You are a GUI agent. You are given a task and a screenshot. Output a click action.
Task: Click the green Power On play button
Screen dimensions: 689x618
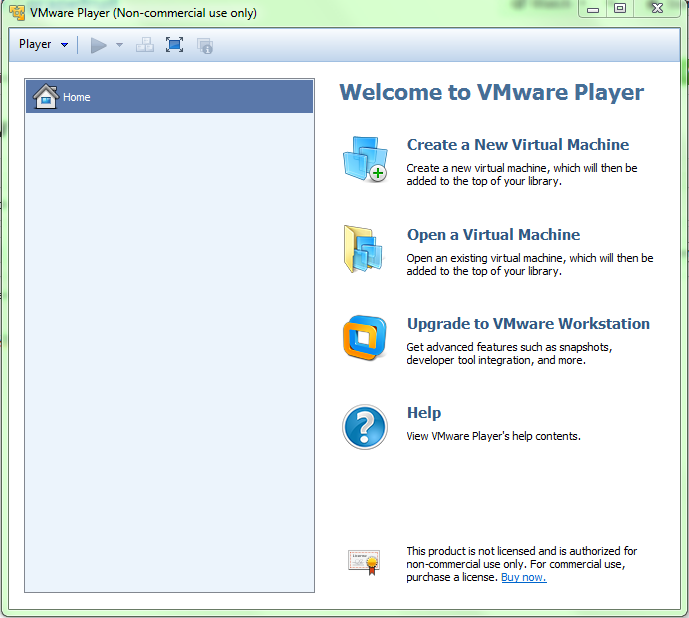click(x=98, y=45)
